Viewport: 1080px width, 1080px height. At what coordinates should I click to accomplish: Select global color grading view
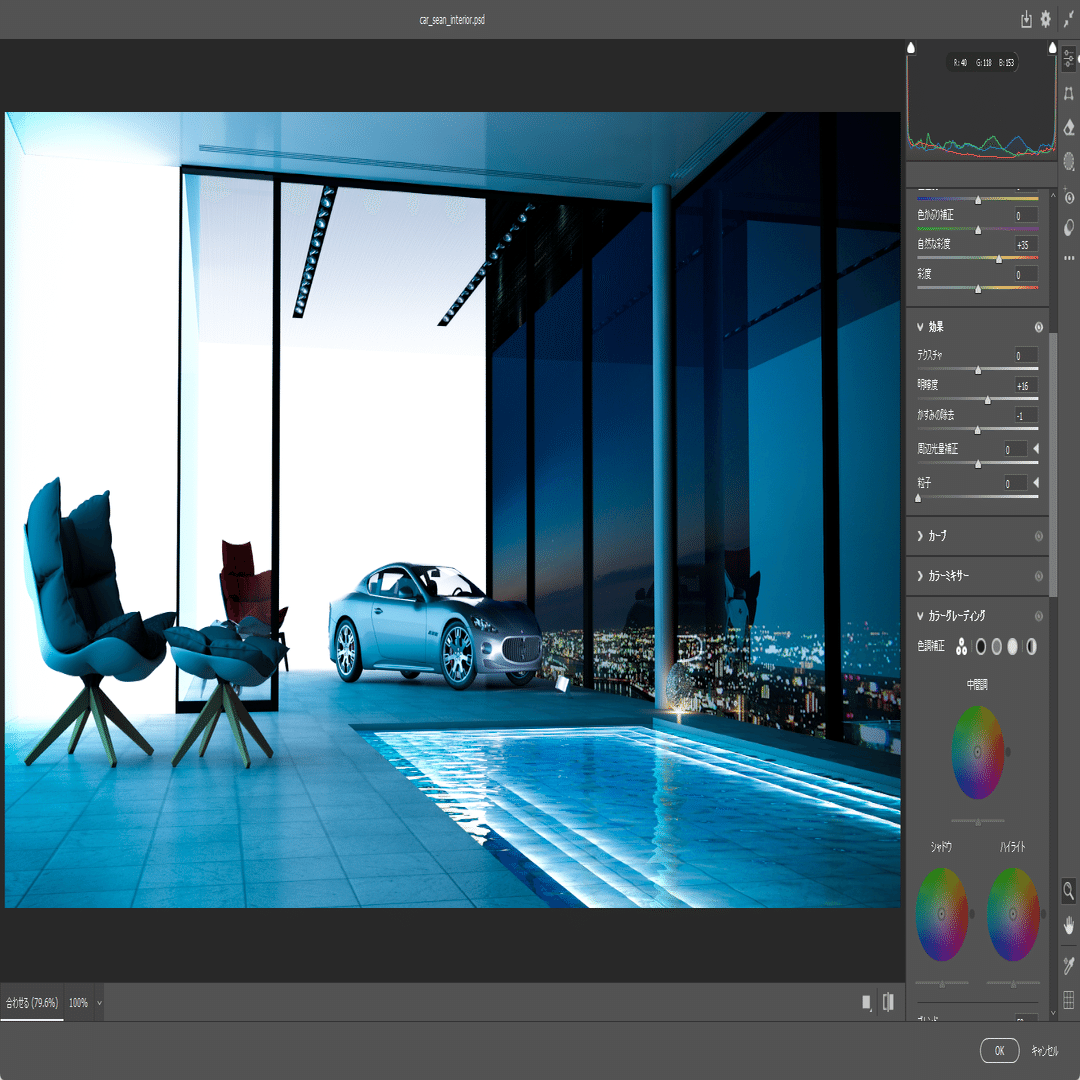[x=1031, y=646]
